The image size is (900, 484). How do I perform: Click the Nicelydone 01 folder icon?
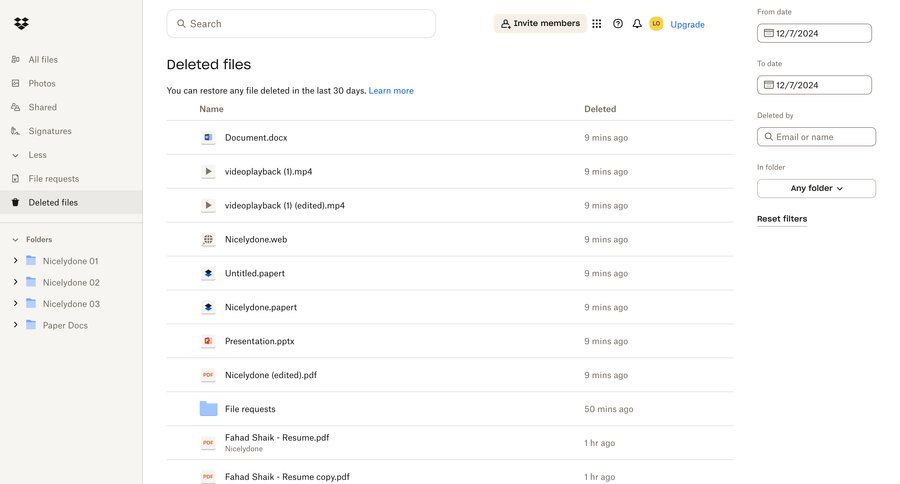(x=31, y=261)
